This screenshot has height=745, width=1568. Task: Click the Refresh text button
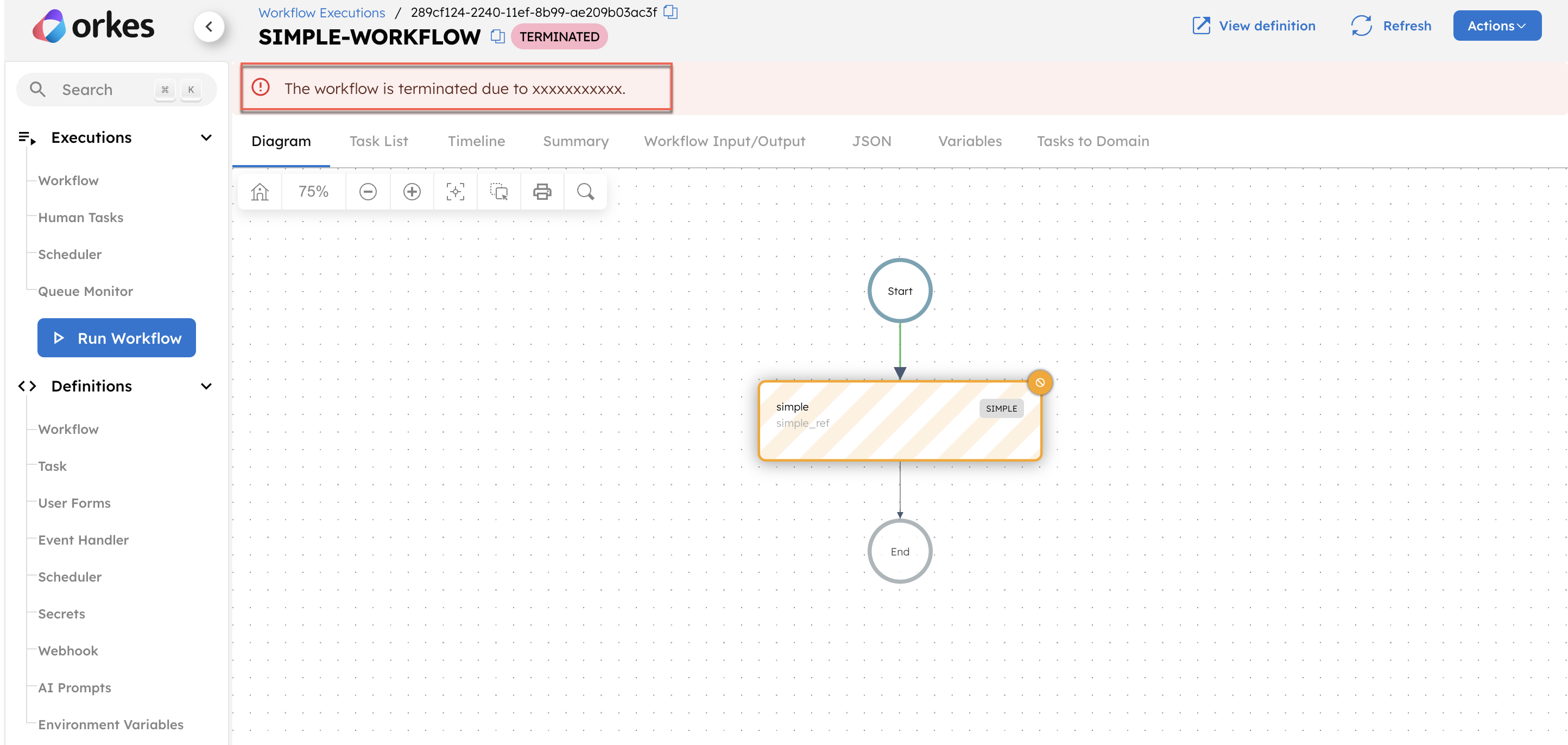click(1407, 26)
